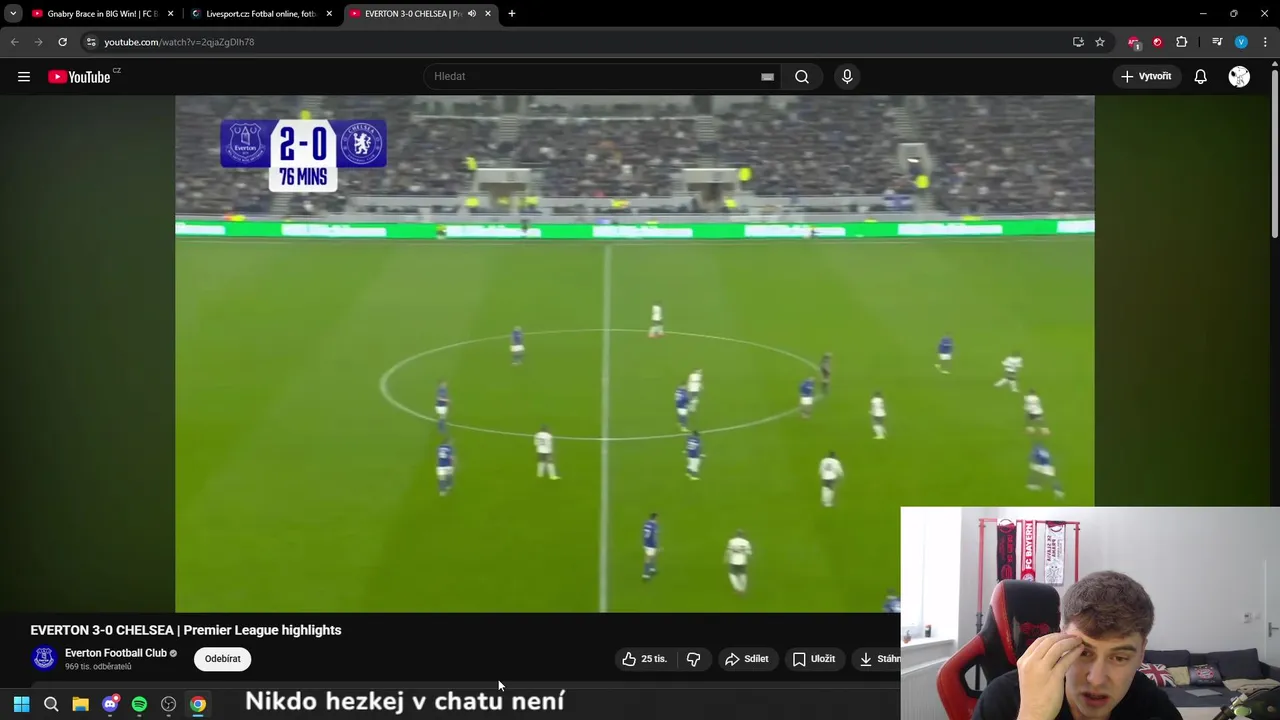Open the YouTube account avatar menu
Image resolution: width=1280 pixels, height=720 pixels.
tap(1239, 76)
